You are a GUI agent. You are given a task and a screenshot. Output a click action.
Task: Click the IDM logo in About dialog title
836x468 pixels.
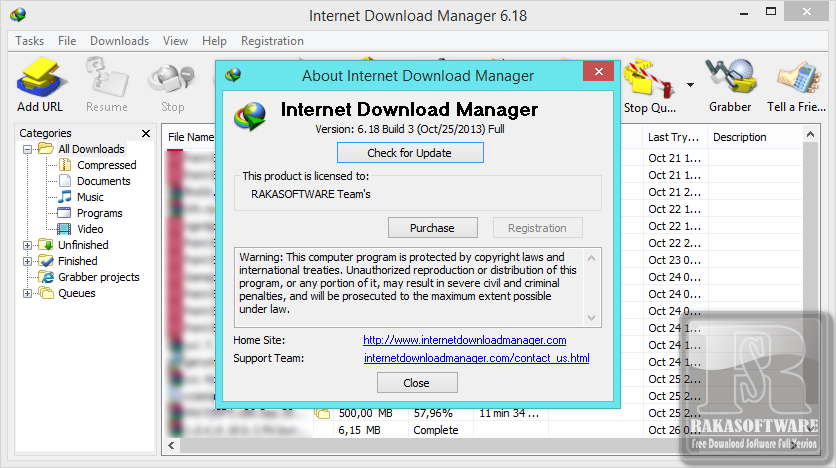(x=233, y=75)
